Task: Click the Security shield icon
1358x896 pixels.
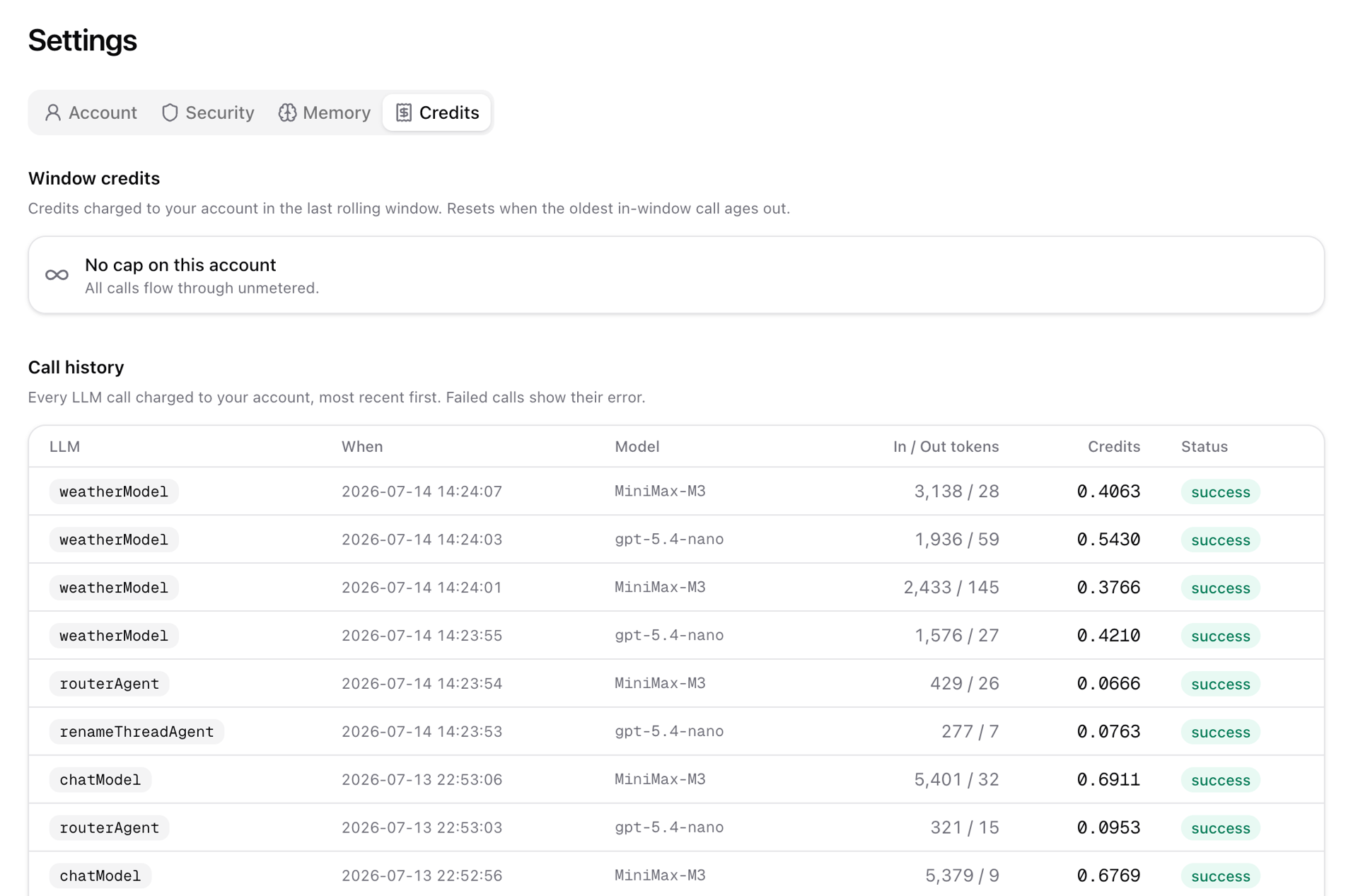Action: pyautogui.click(x=170, y=112)
